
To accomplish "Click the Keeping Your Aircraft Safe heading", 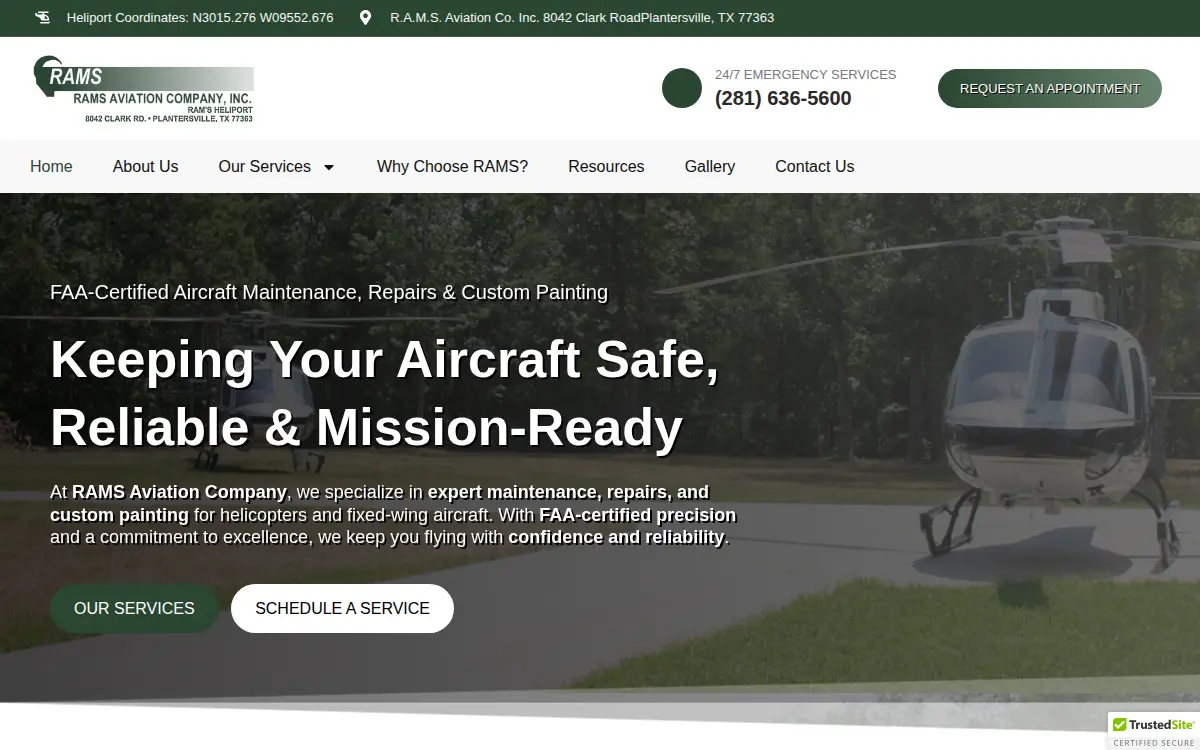I will 385,392.
